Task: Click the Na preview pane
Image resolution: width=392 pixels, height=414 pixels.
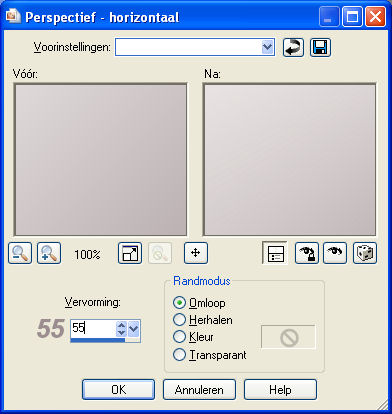Action: (x=290, y=160)
